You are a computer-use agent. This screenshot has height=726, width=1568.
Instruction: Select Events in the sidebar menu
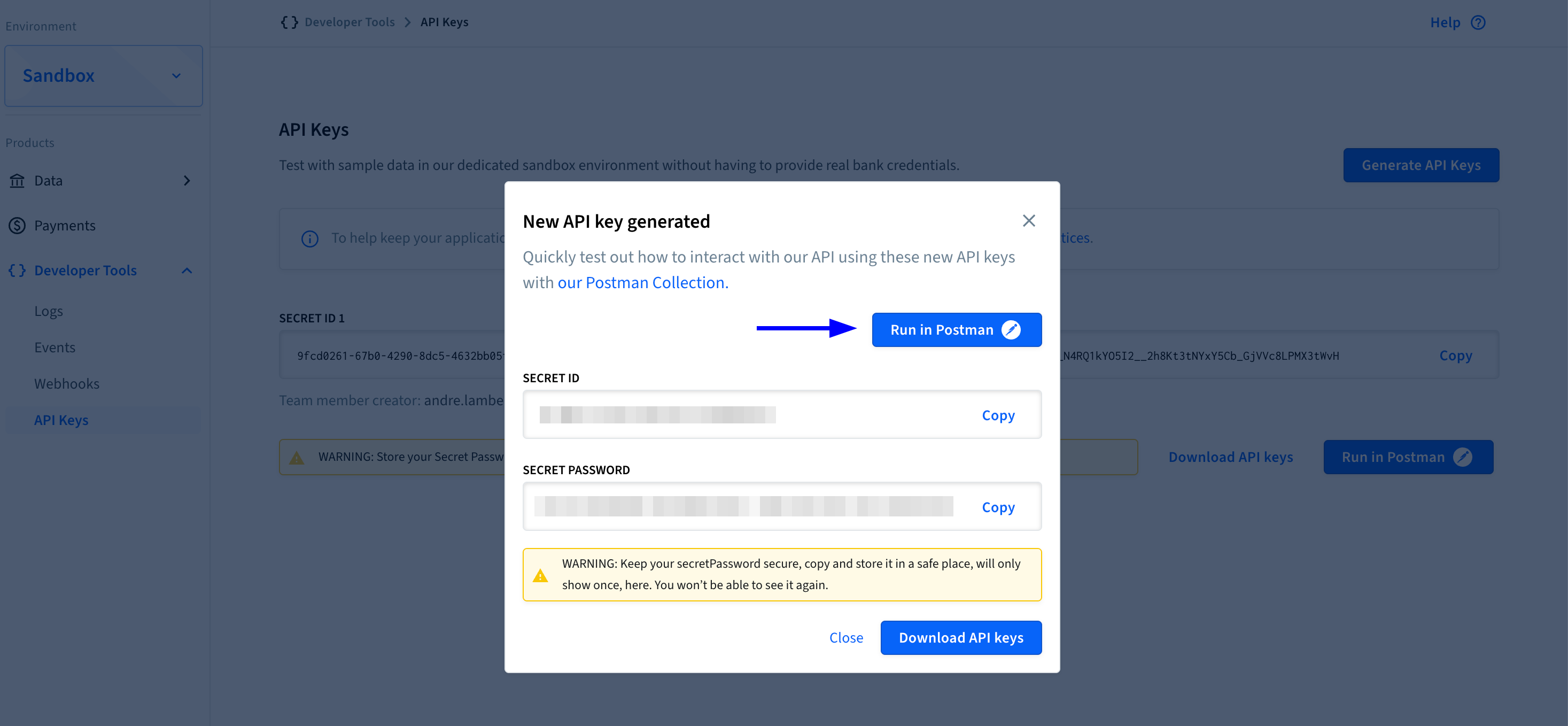point(55,348)
